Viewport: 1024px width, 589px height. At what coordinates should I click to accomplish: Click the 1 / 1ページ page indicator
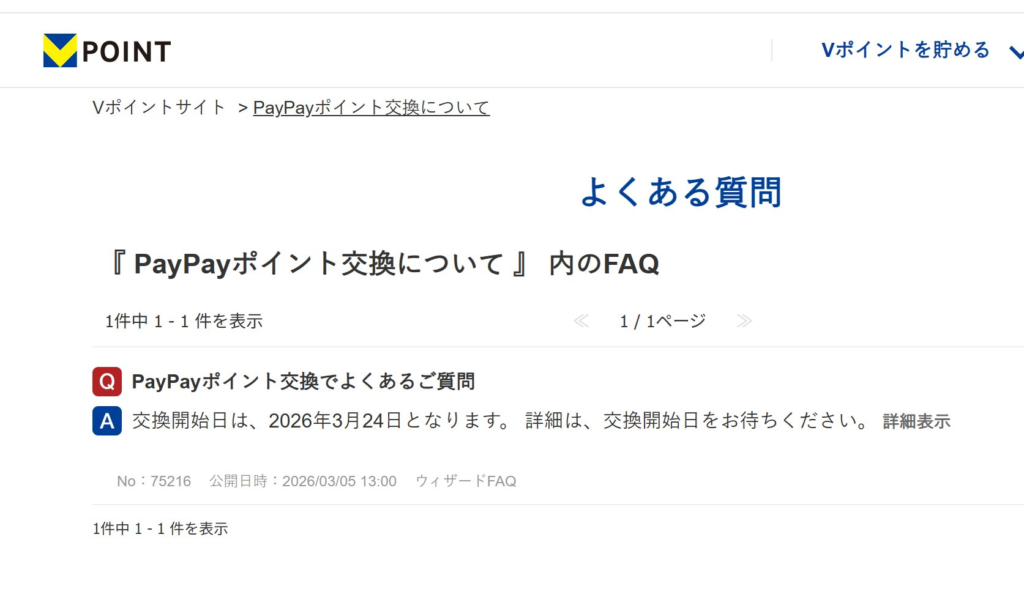pos(662,321)
